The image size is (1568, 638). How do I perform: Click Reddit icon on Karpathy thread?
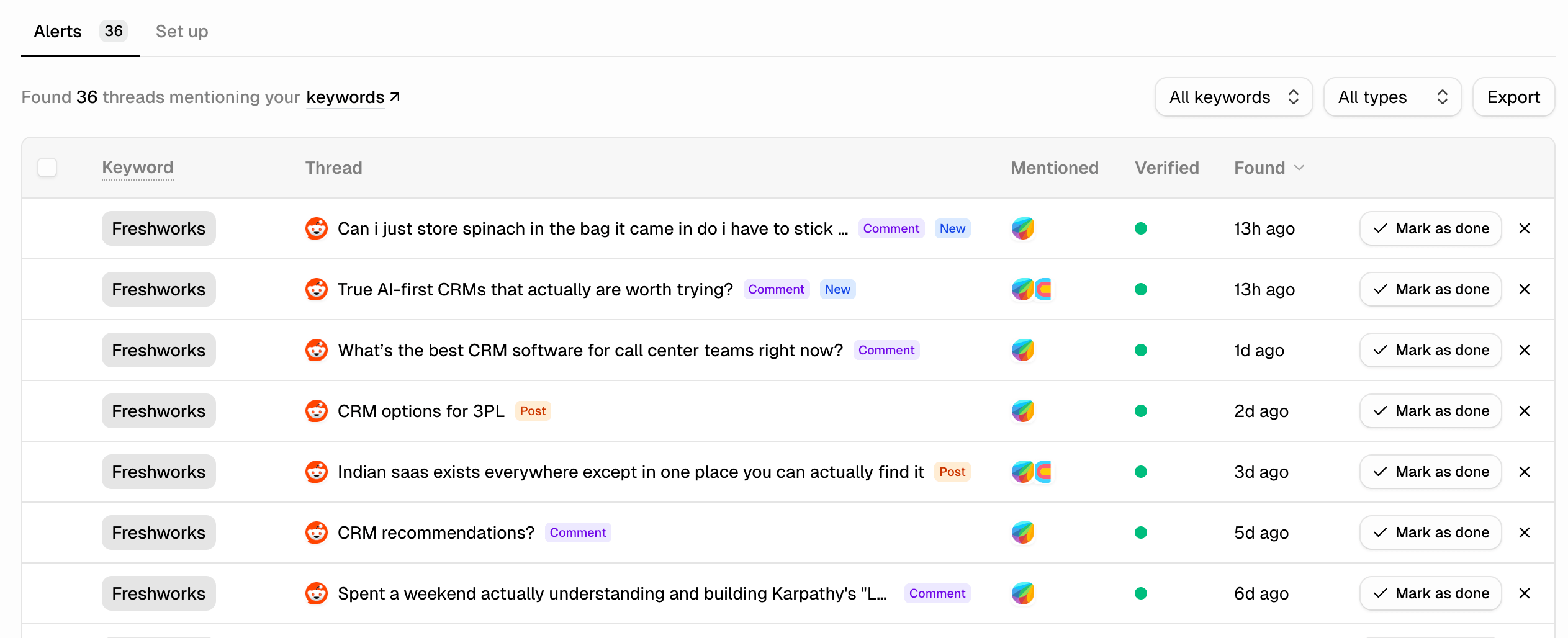click(317, 593)
